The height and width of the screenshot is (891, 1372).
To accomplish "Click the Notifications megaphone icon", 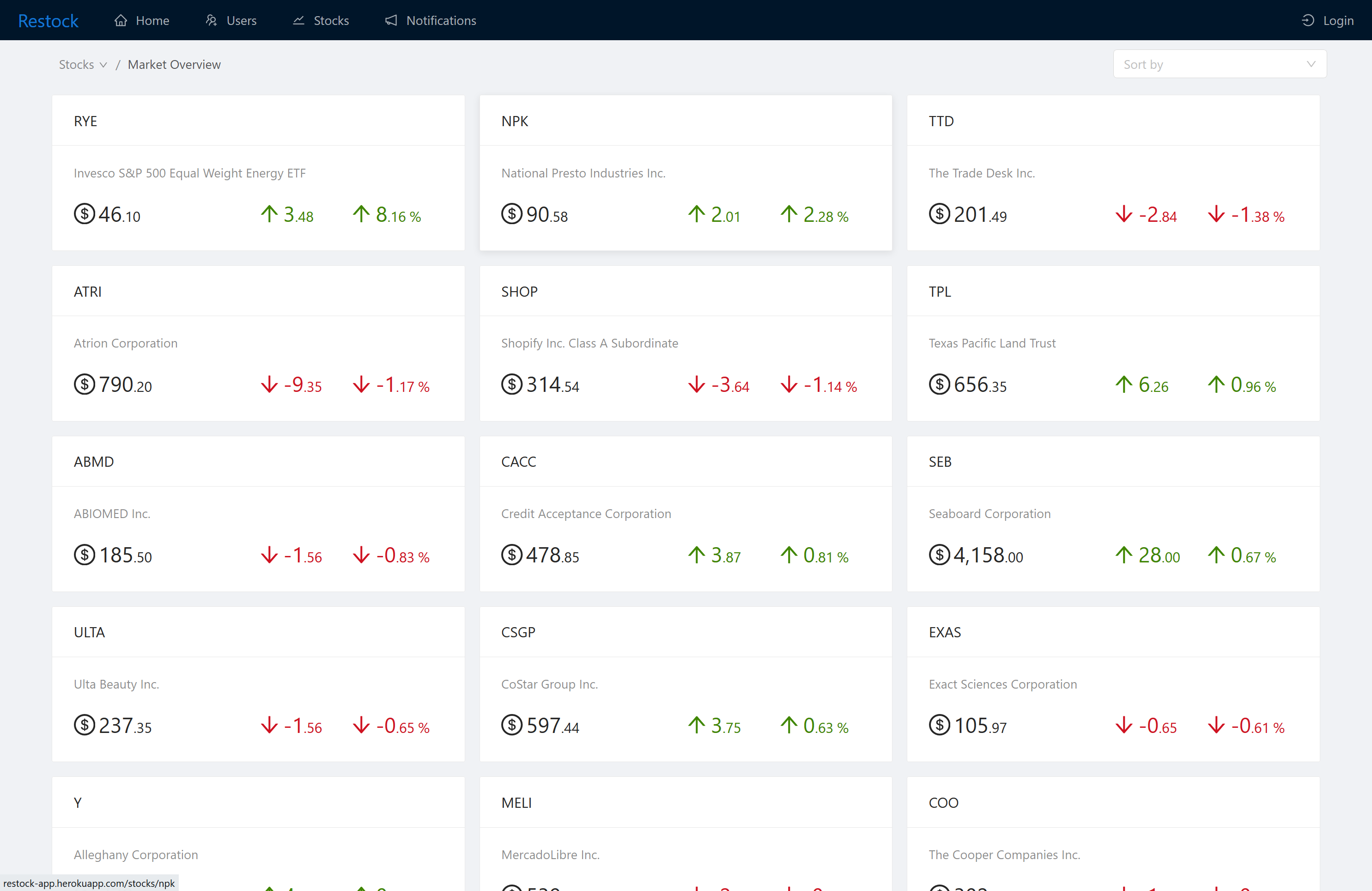I will point(391,21).
